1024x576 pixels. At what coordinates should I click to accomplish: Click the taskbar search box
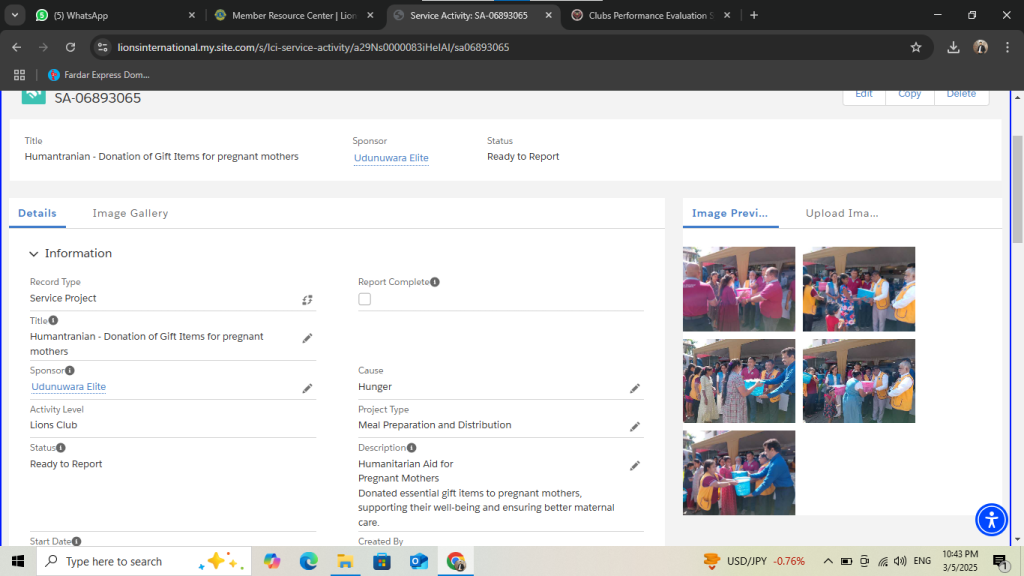tap(144, 561)
